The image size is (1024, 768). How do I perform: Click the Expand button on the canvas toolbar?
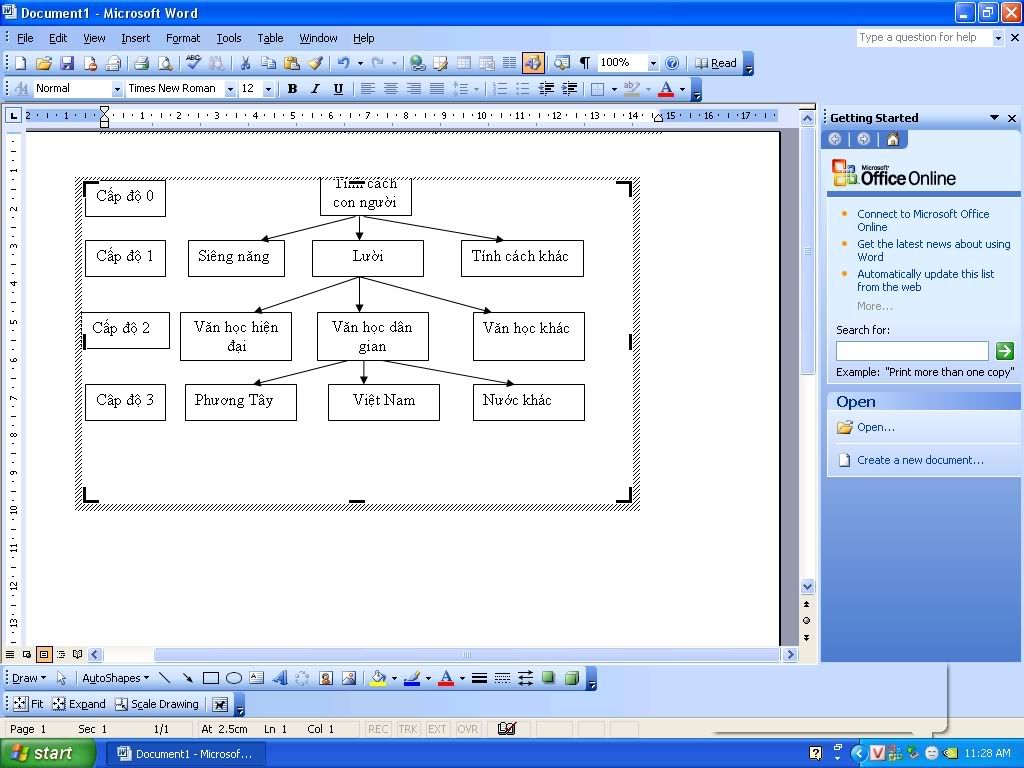pyautogui.click(x=79, y=704)
